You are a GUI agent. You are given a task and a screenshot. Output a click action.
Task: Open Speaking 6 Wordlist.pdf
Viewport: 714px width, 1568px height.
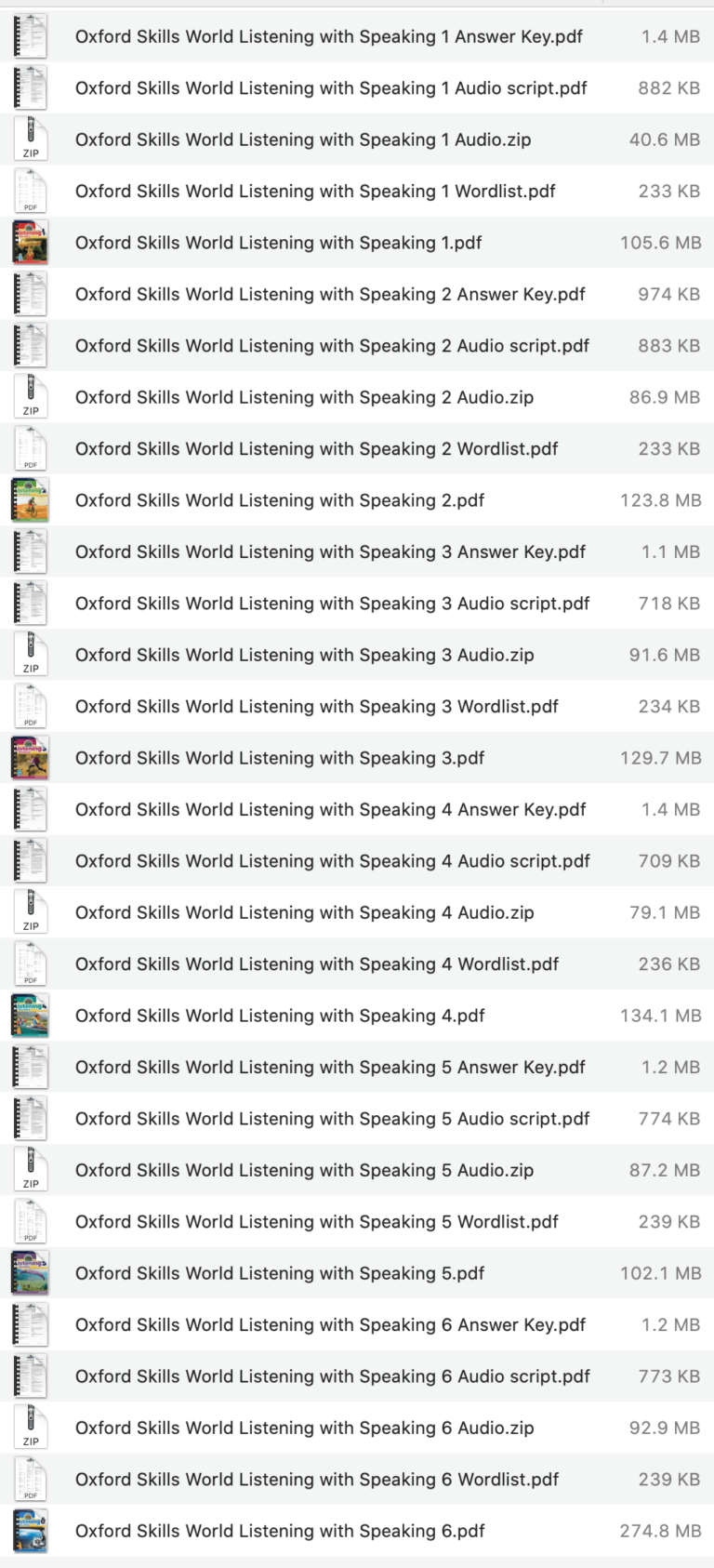point(316,1479)
